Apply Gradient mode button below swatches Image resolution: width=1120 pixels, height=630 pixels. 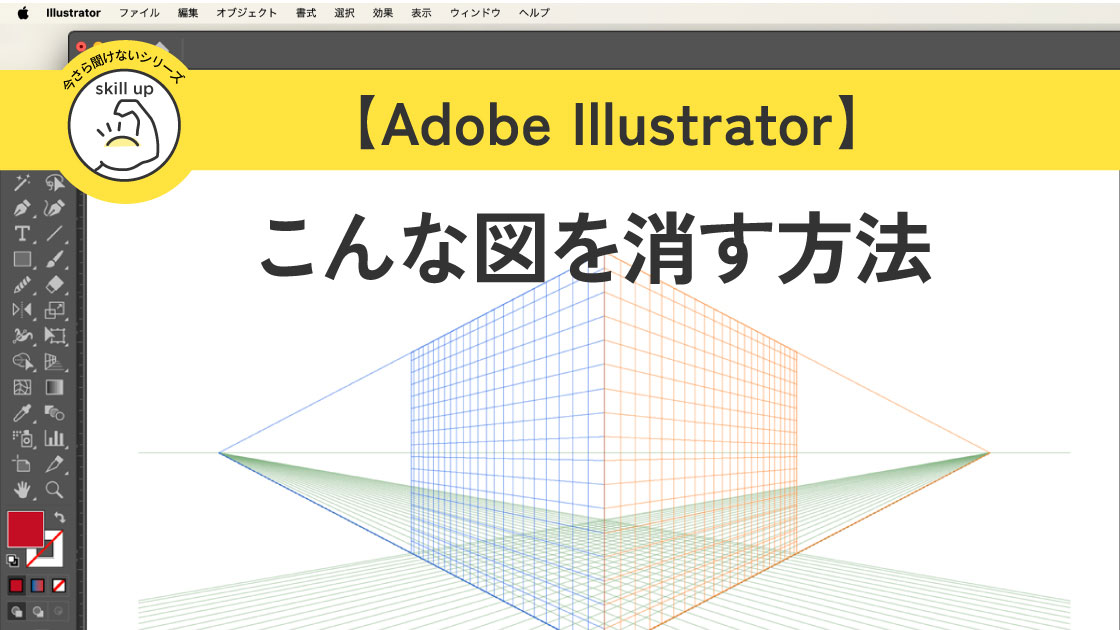coord(38,586)
